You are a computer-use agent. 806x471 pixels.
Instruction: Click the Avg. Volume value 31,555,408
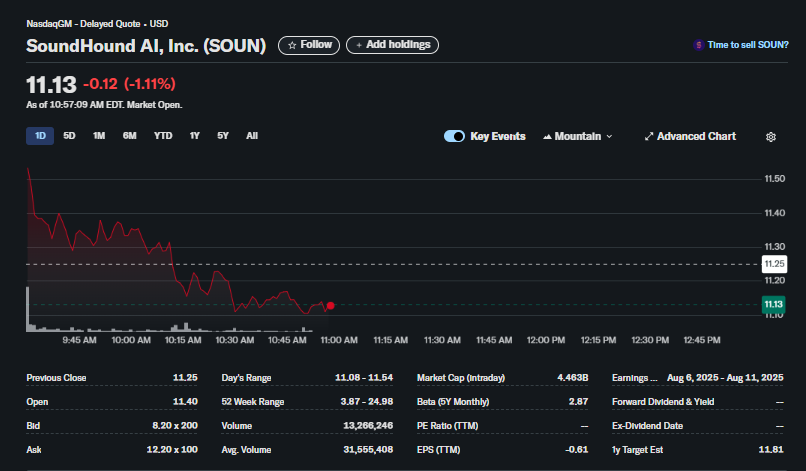[x=368, y=449]
